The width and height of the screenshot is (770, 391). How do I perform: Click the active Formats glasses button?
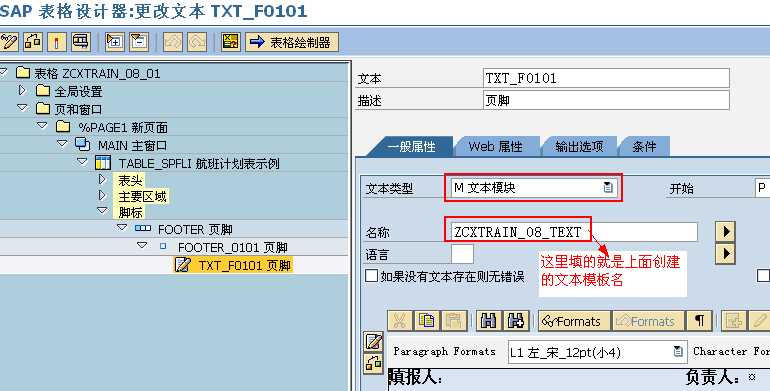pyautogui.click(x=574, y=321)
